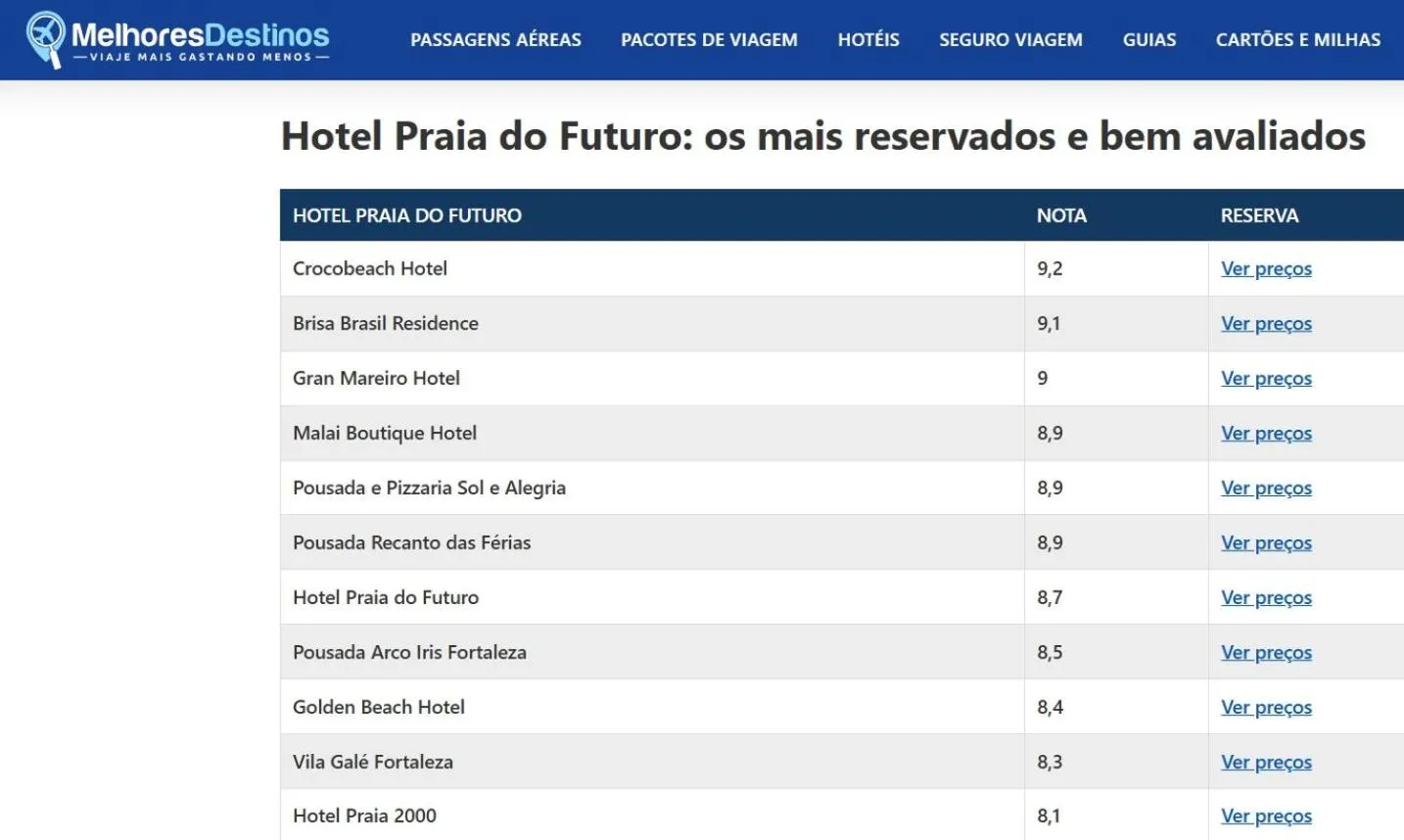View prices for Brisa Brasil Residence
The image size is (1404, 840).
(x=1266, y=323)
